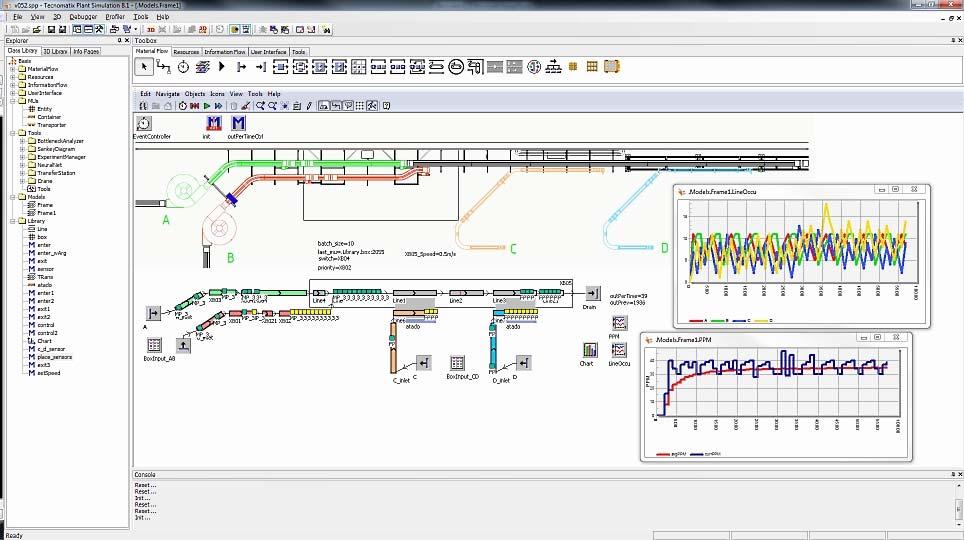
Task: Pick the hierarchy tree icon in the Toolbox
Action: (553, 67)
